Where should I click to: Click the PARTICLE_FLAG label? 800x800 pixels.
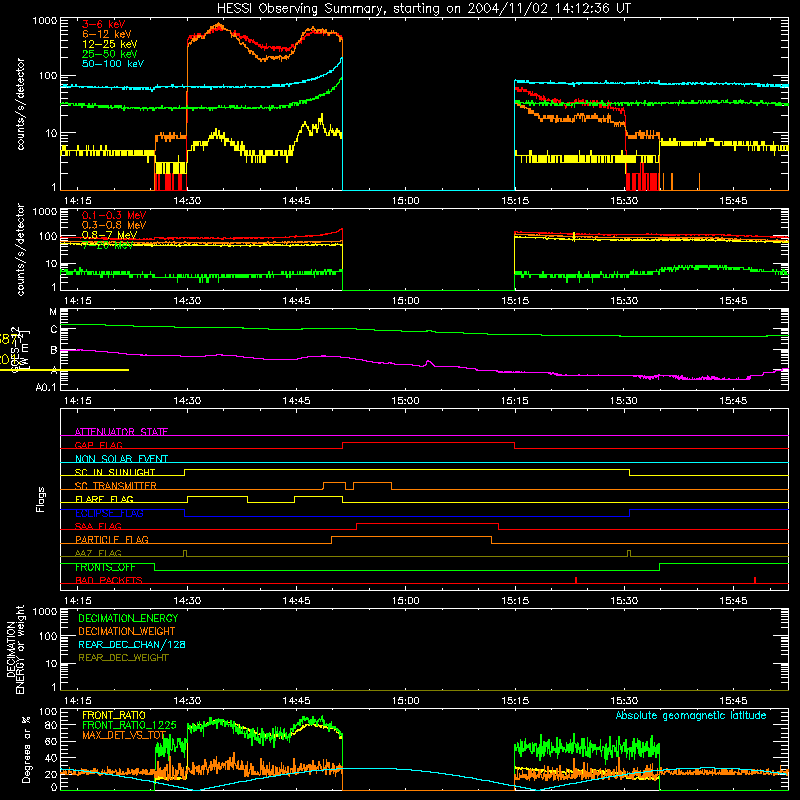(x=112, y=539)
